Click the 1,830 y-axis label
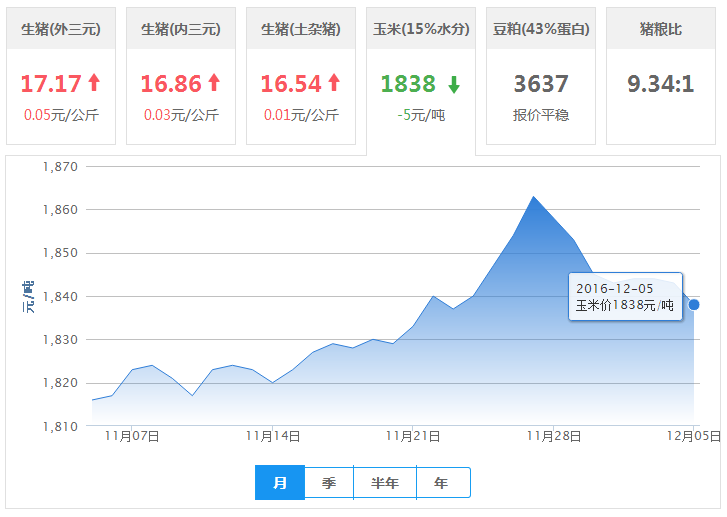727x517 pixels. pos(60,339)
